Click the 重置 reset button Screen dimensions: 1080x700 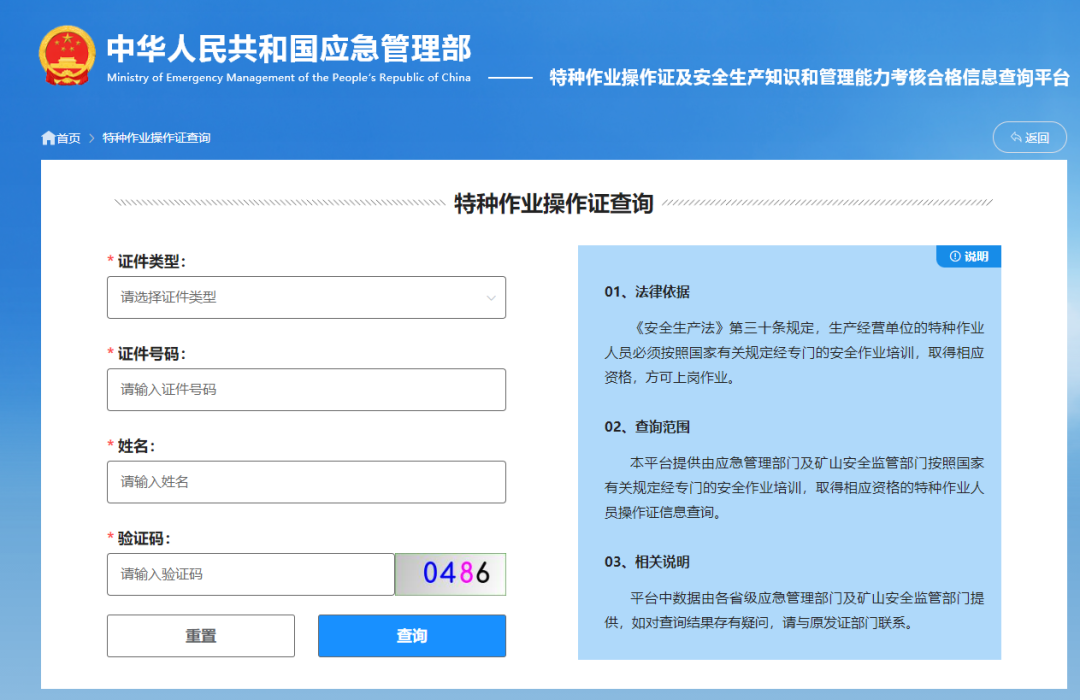click(x=200, y=636)
